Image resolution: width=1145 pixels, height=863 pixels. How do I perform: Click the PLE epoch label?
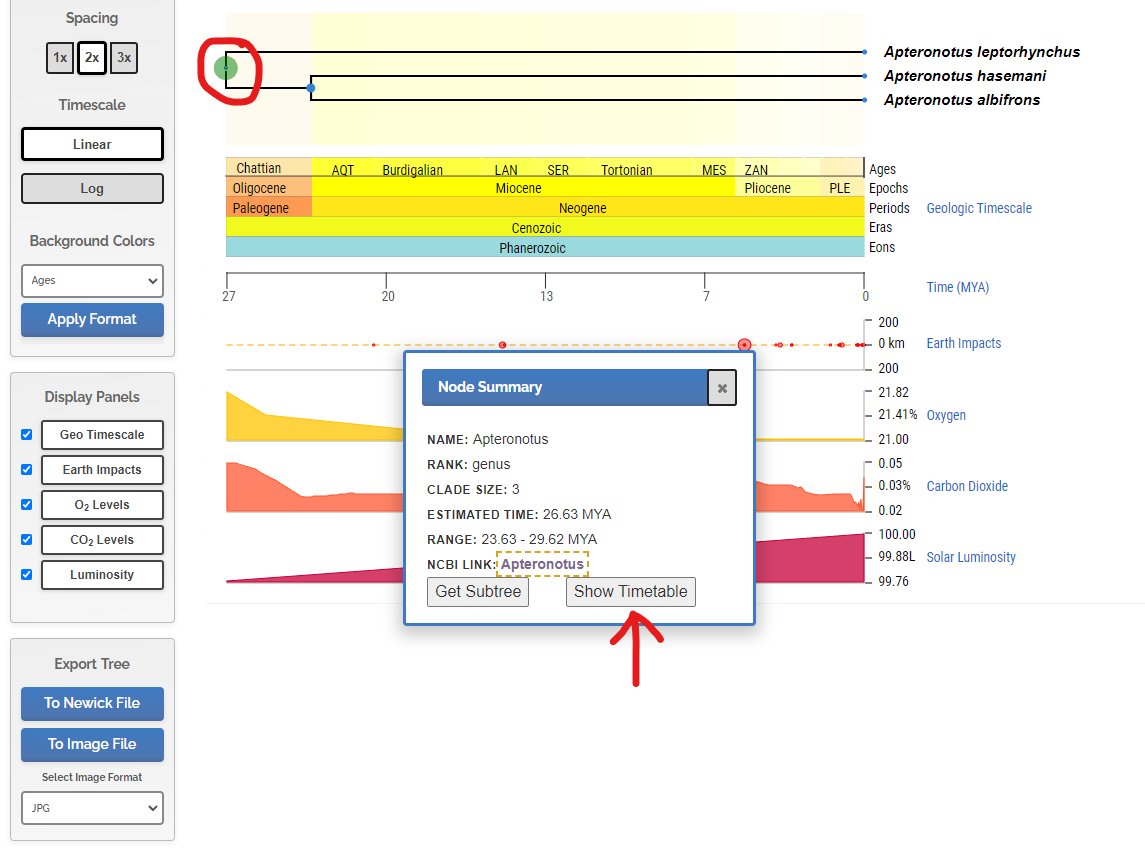coord(840,188)
